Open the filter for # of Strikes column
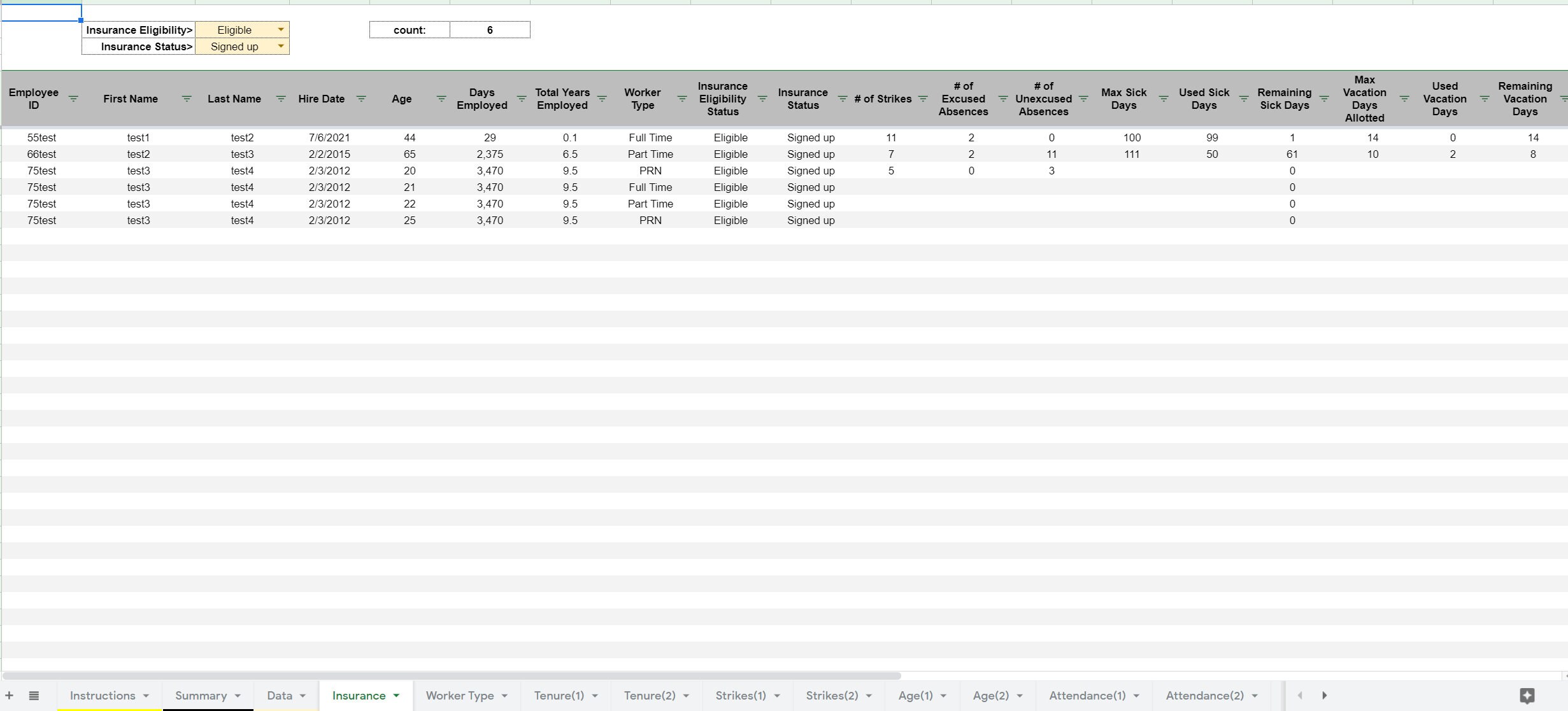The width and height of the screenshot is (1568, 711). [x=923, y=99]
